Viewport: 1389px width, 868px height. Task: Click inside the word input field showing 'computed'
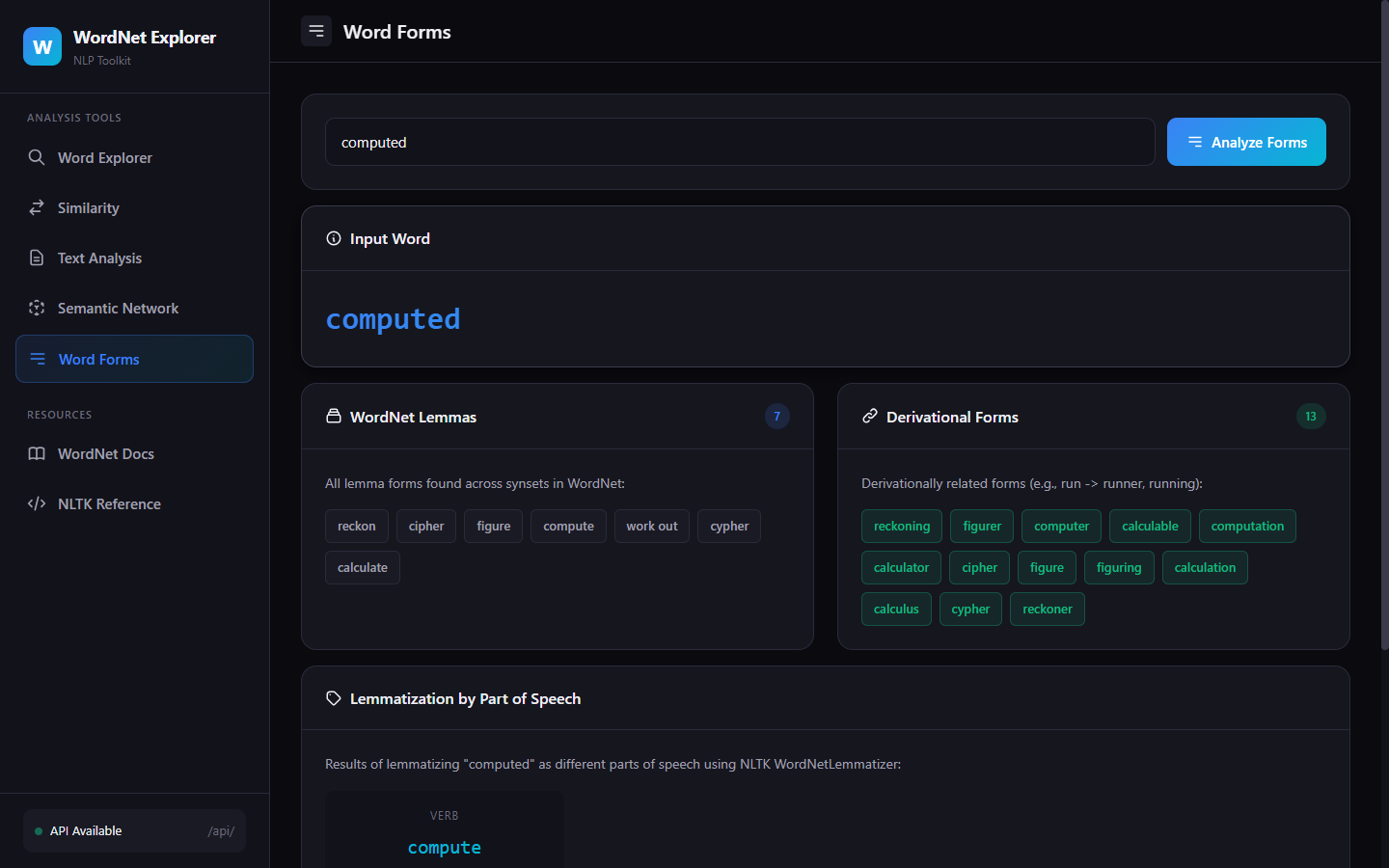pos(739,142)
